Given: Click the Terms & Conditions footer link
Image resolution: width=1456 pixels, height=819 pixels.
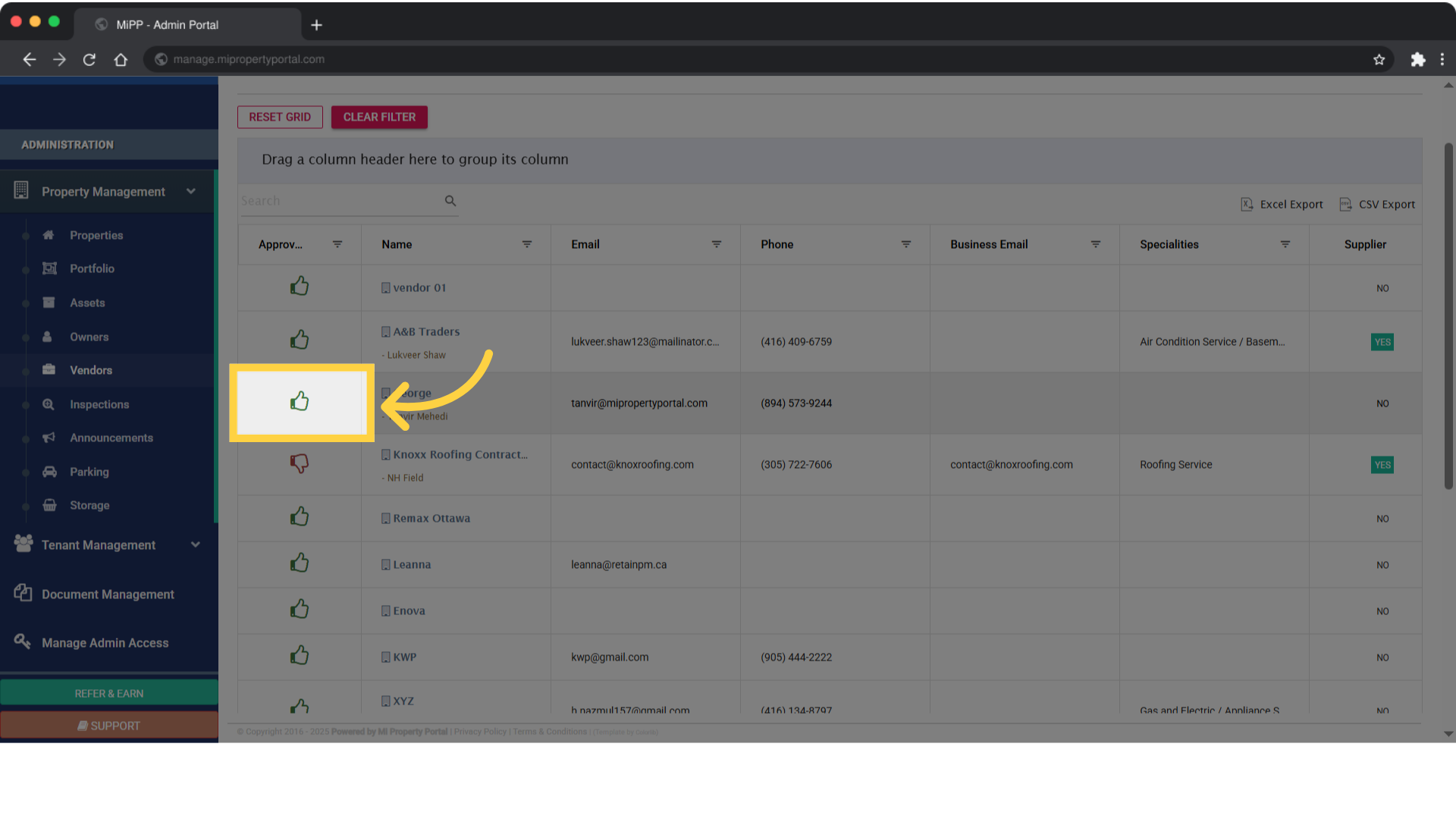Looking at the screenshot, I should pos(550,732).
